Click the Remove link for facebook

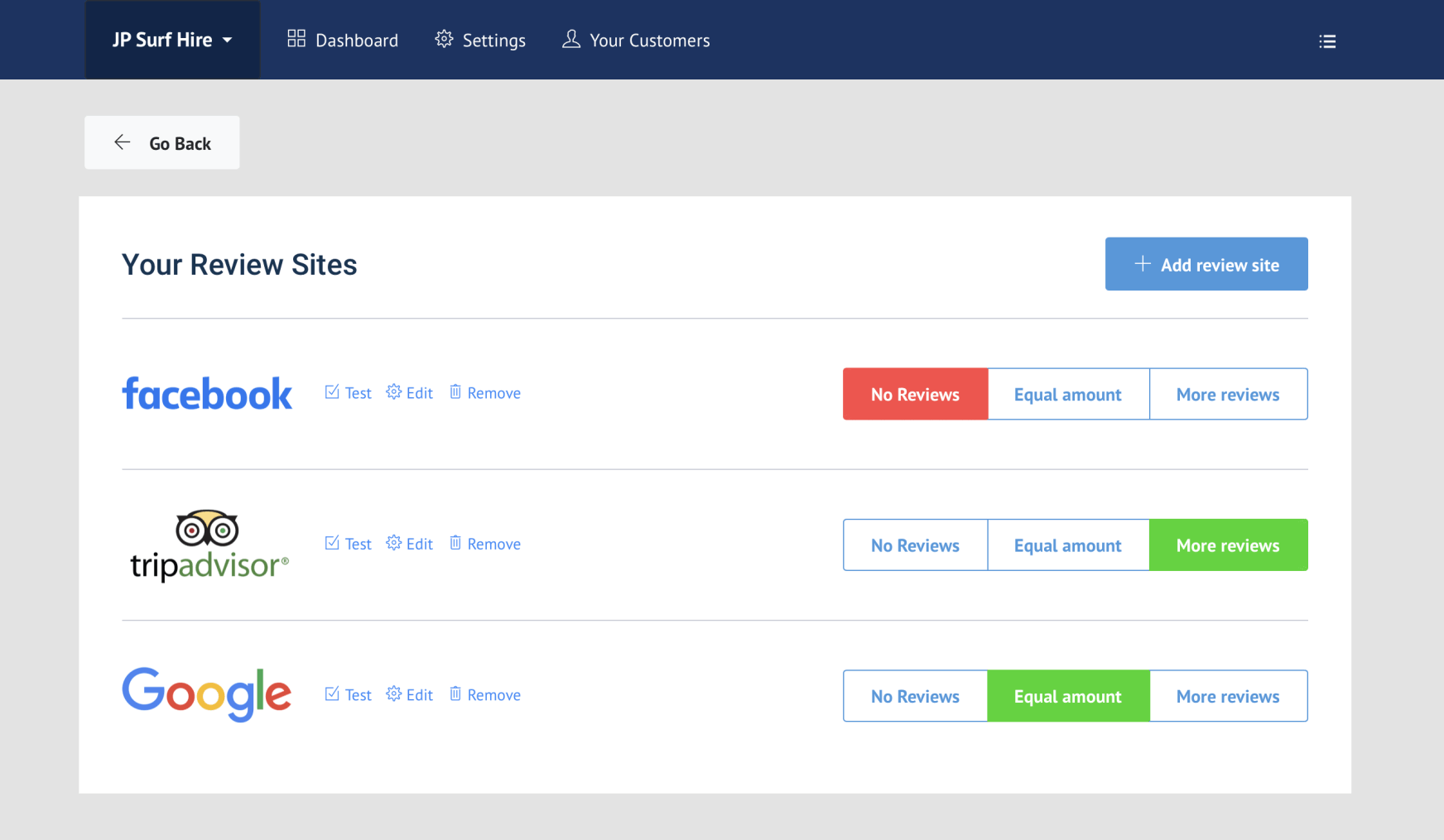click(x=485, y=393)
